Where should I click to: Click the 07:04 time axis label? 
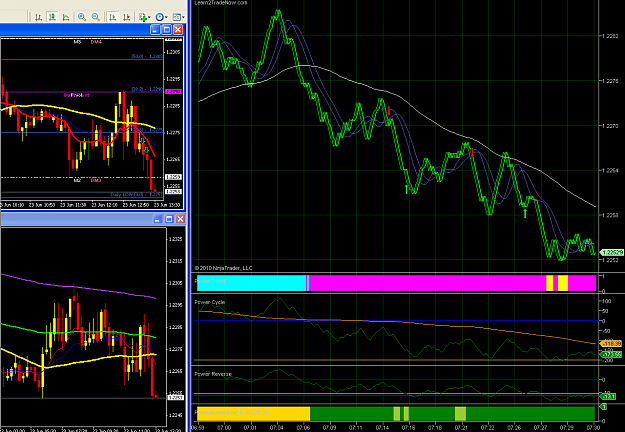pos(277,428)
